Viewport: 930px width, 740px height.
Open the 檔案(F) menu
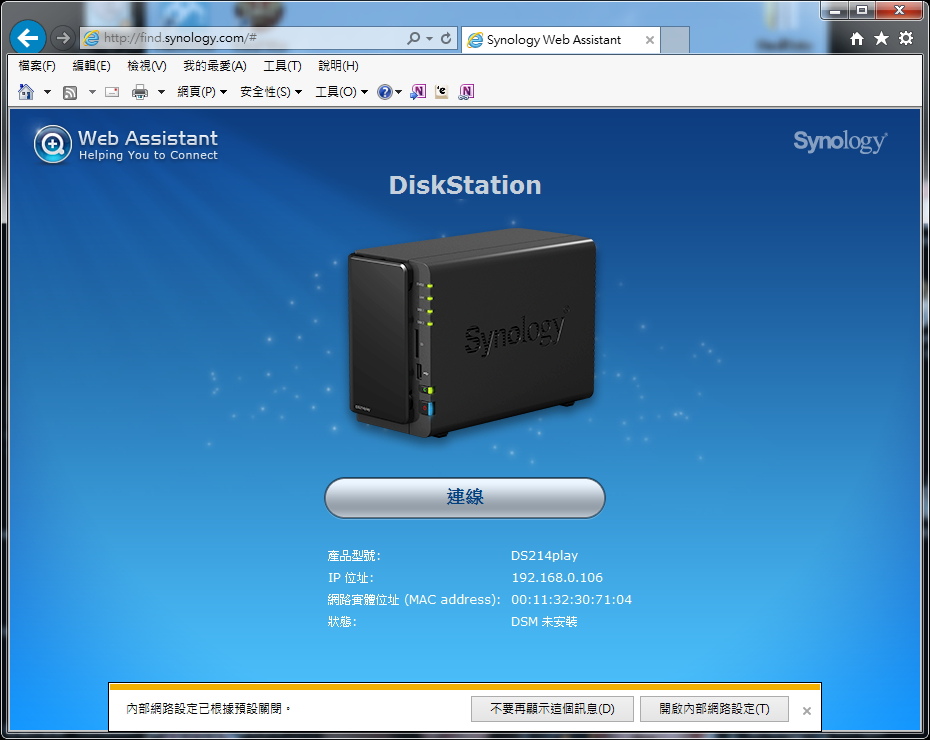(37, 66)
